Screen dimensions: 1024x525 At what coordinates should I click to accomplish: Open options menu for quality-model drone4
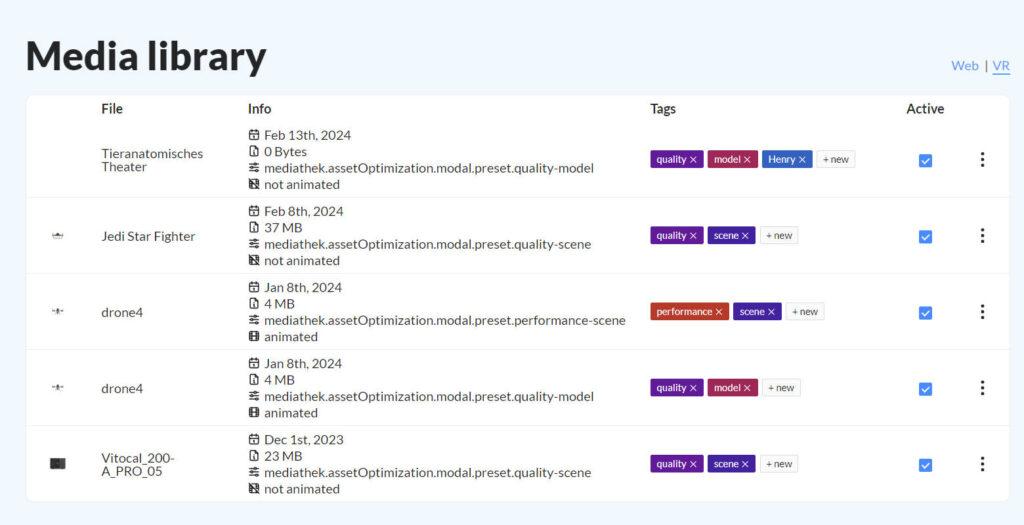tap(982, 388)
